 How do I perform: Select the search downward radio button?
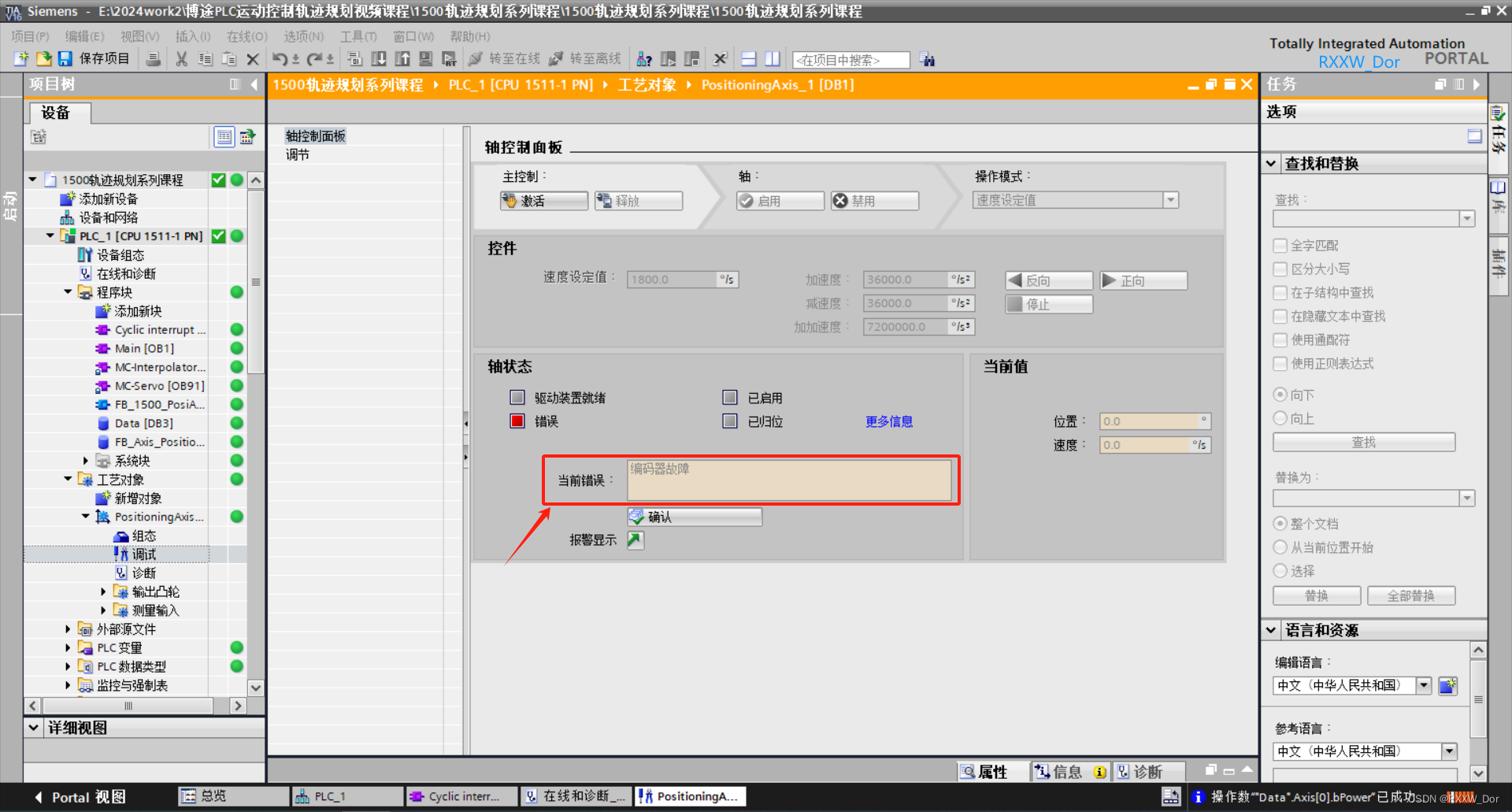pos(1280,395)
